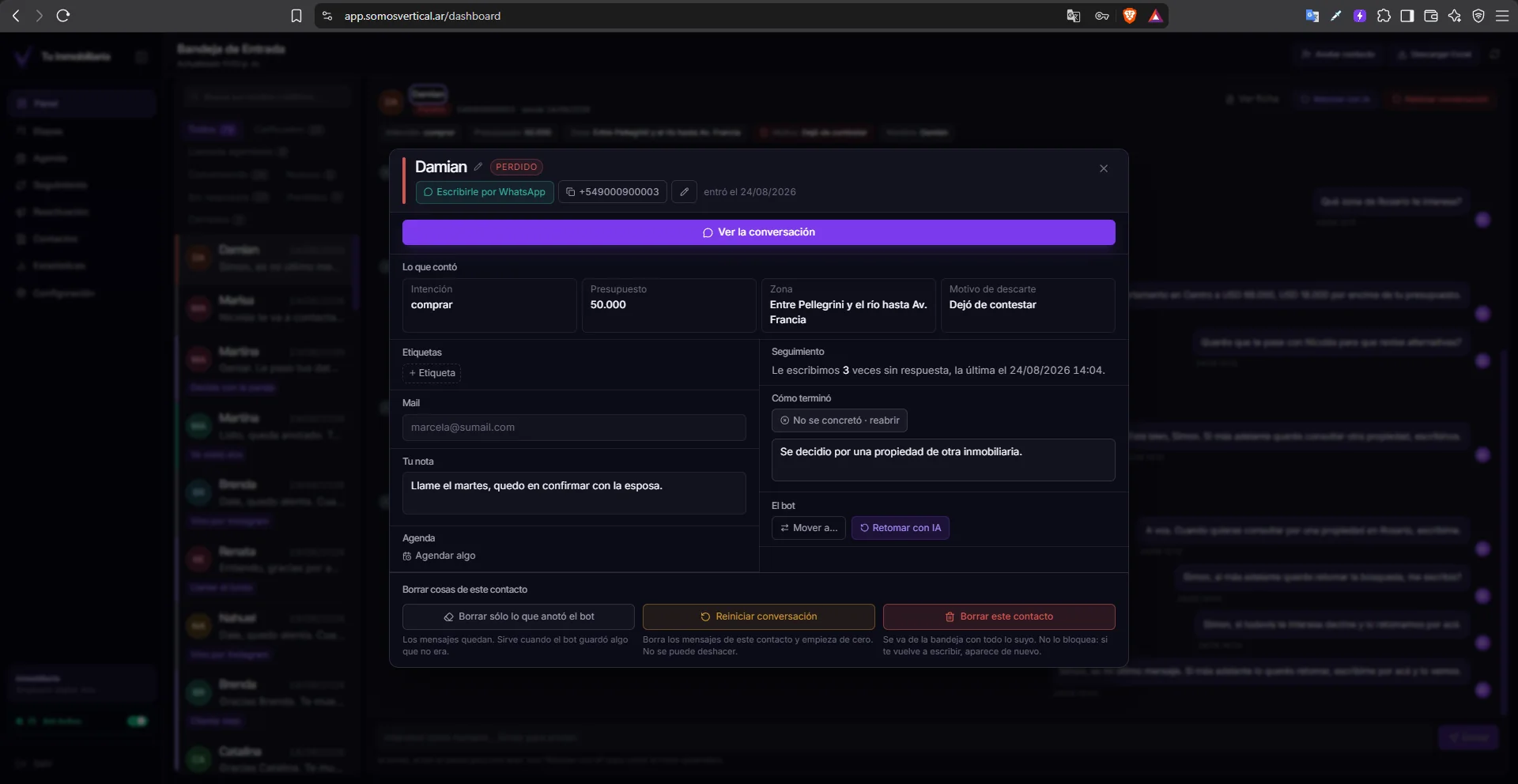Click the address bar URL
The image size is (1518, 784).
422,16
